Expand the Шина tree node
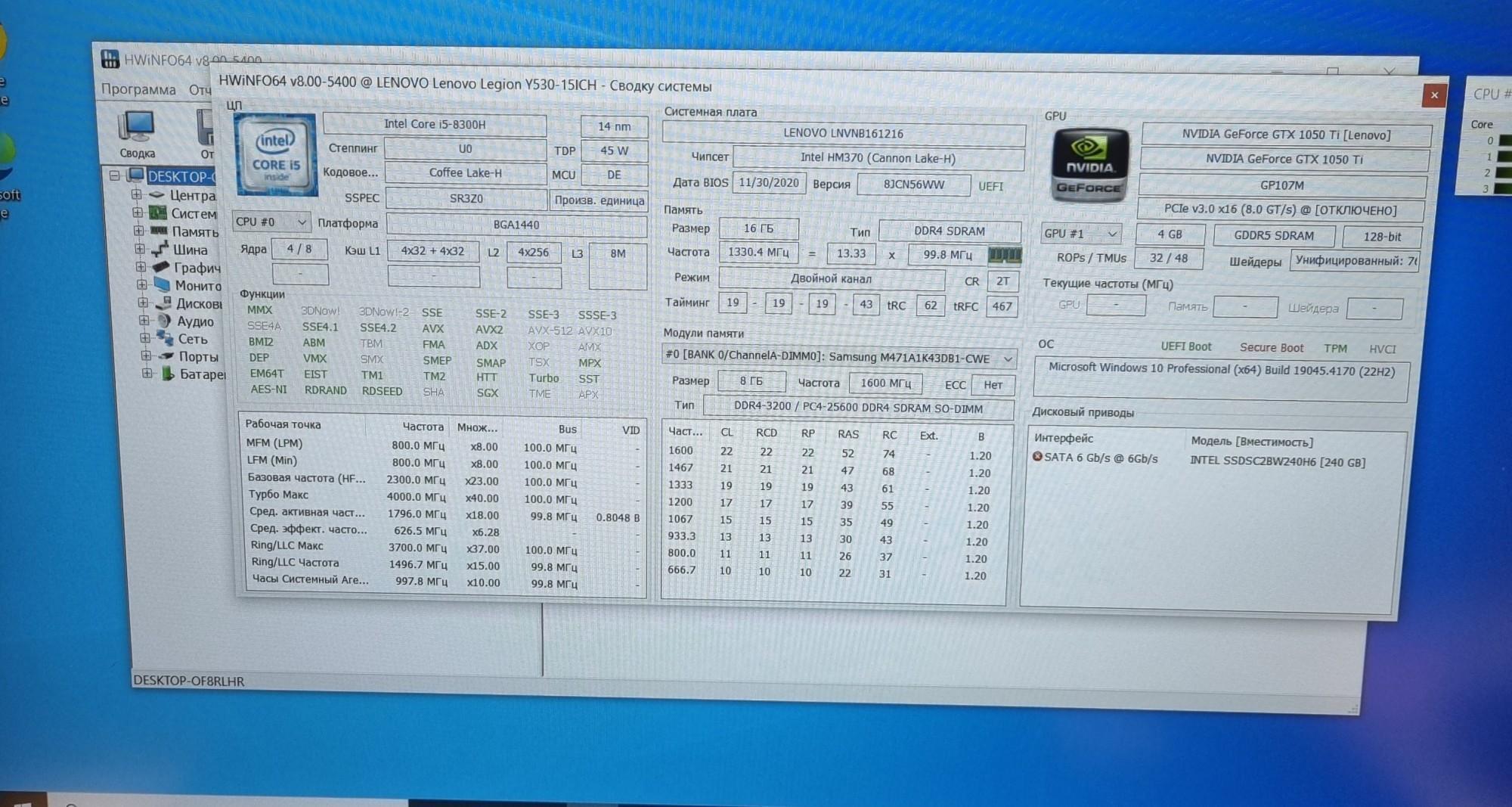 (x=139, y=249)
